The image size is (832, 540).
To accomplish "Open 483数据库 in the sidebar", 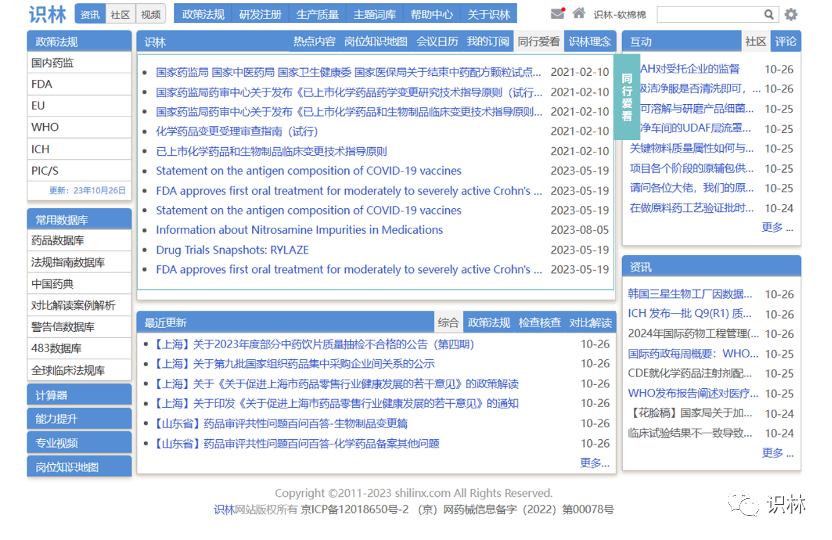I will pos(79,349).
